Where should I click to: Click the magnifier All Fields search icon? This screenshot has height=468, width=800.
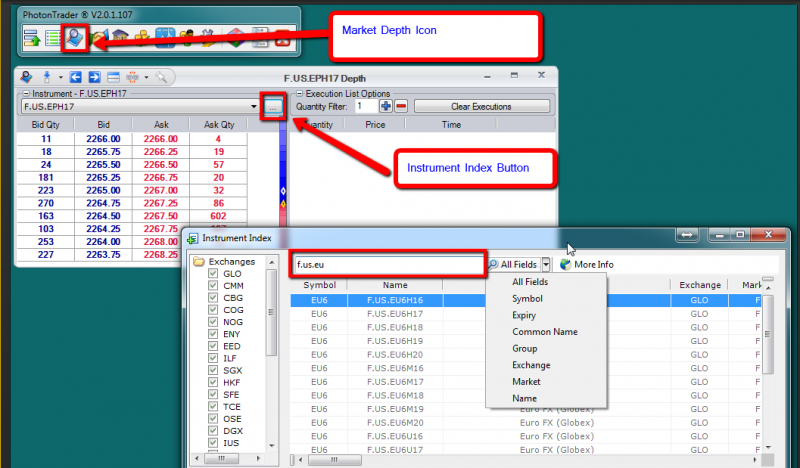click(493, 264)
